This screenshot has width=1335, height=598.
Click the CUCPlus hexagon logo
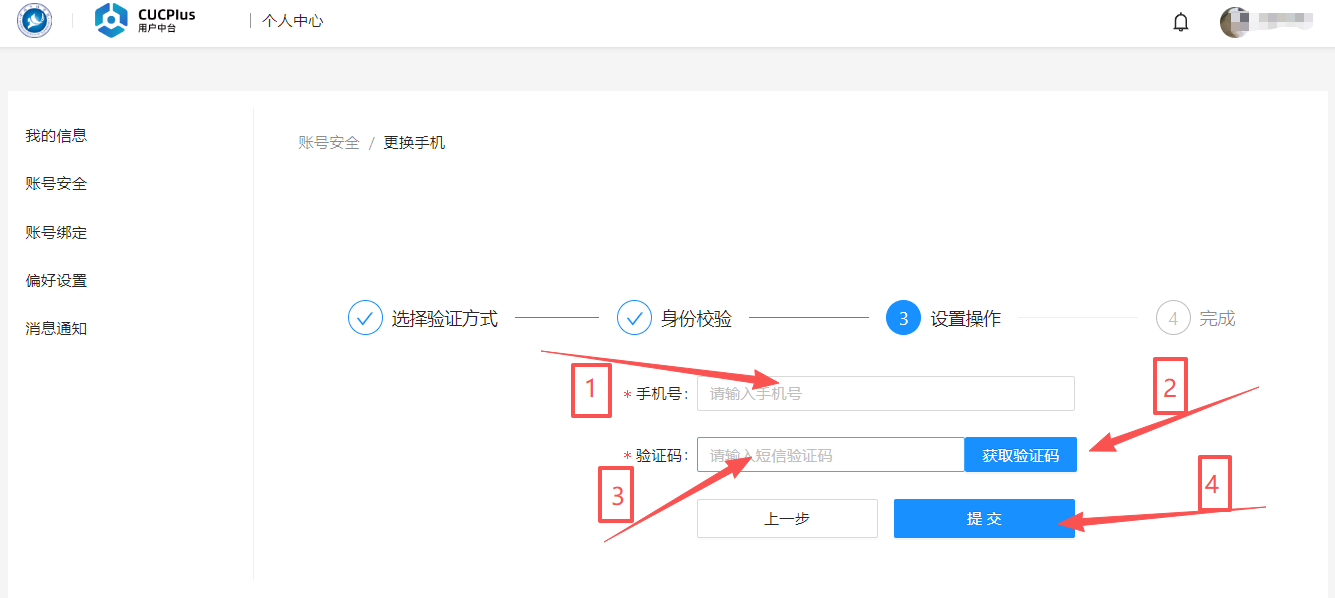point(111,20)
